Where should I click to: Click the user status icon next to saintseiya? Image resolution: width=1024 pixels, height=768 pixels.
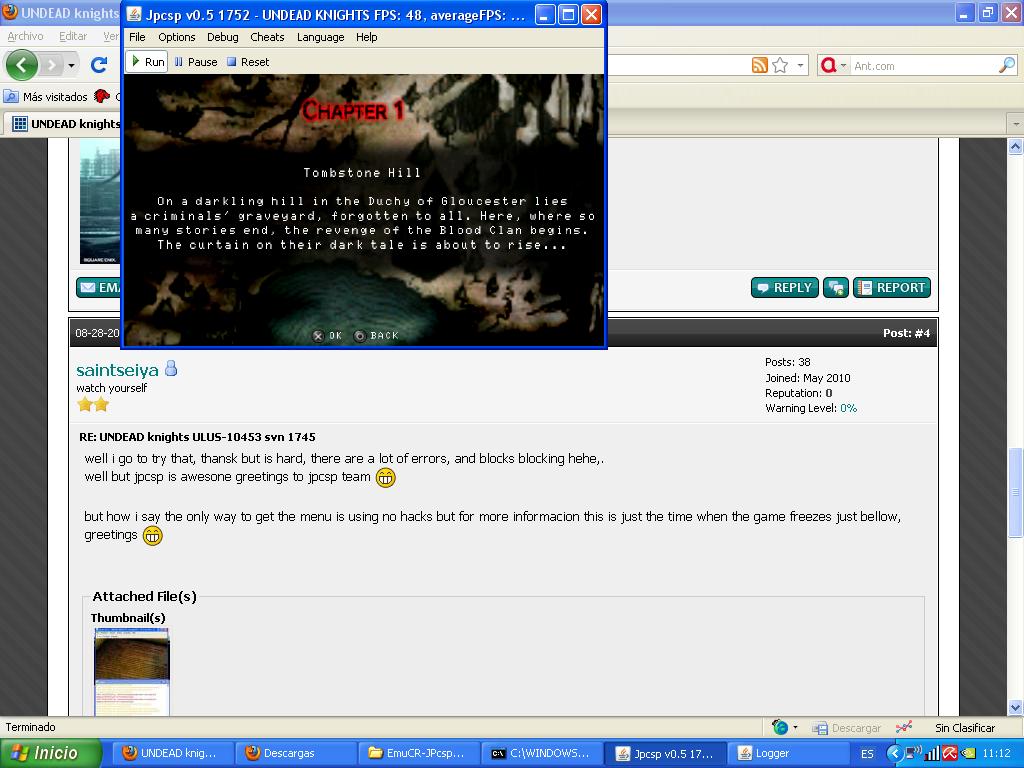pyautogui.click(x=170, y=368)
